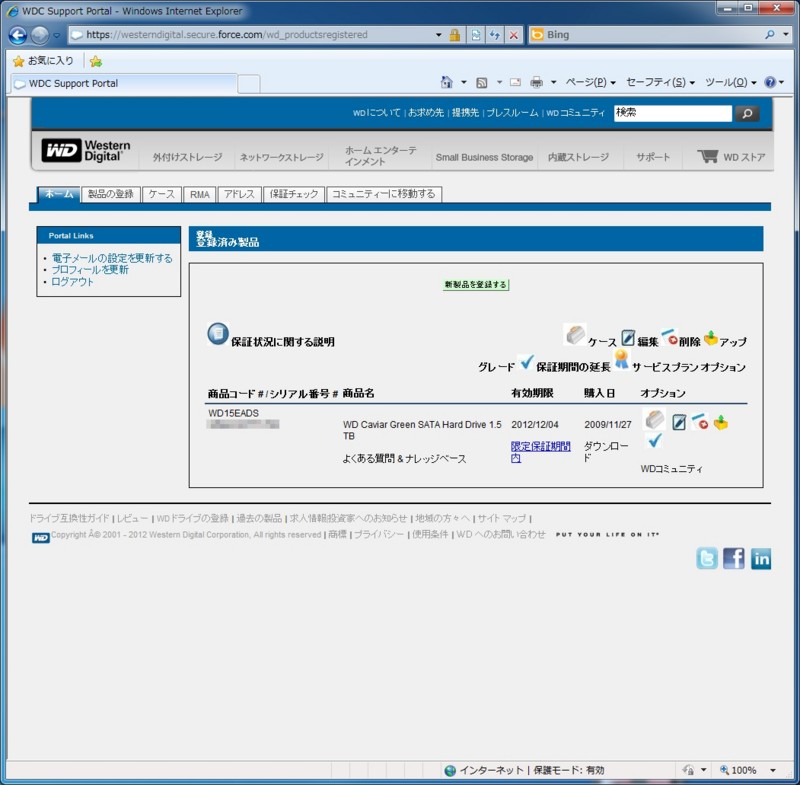Click the LinkedIn icon at page bottom

tap(760, 558)
